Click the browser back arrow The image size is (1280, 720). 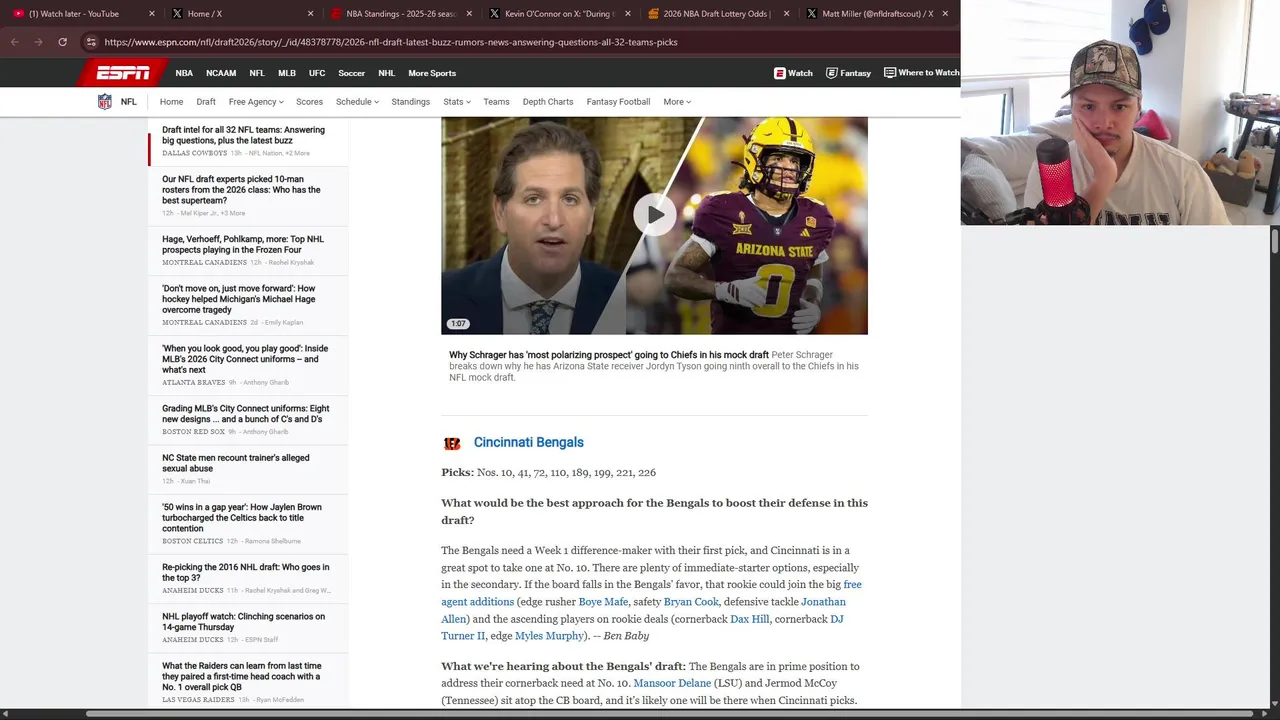(15, 42)
